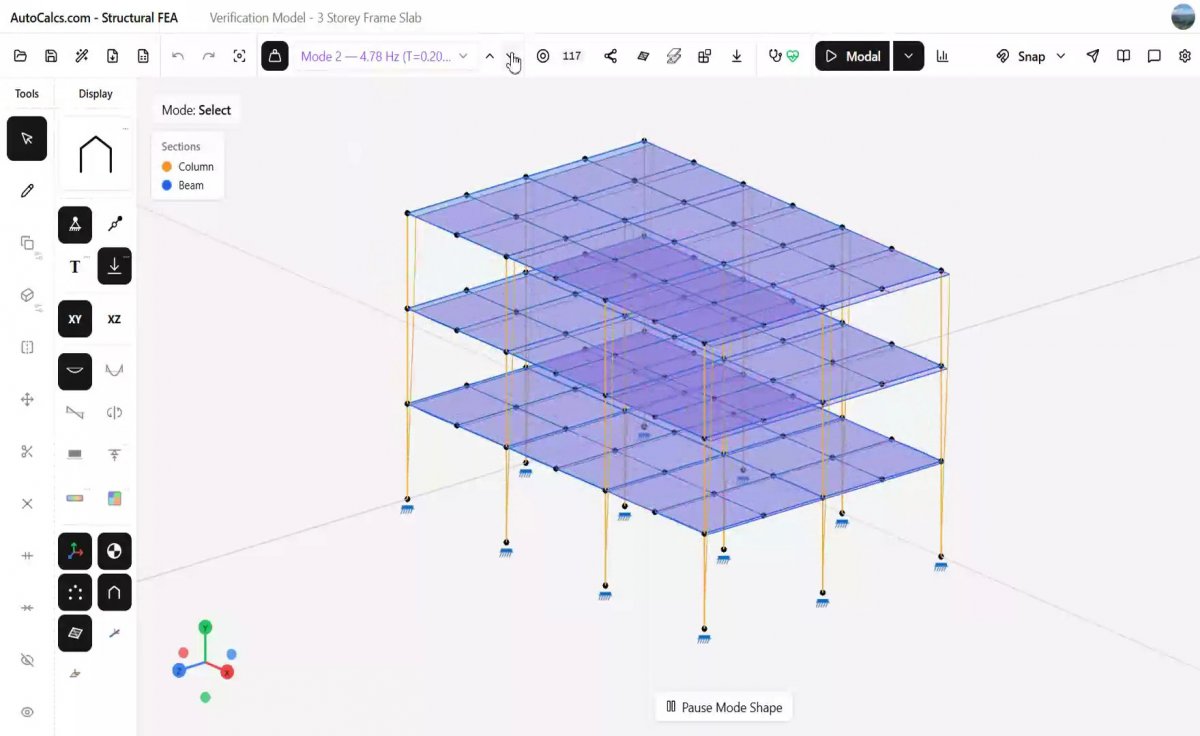Click the orange Column legend swatch
The height and width of the screenshot is (736, 1200).
(x=167, y=167)
